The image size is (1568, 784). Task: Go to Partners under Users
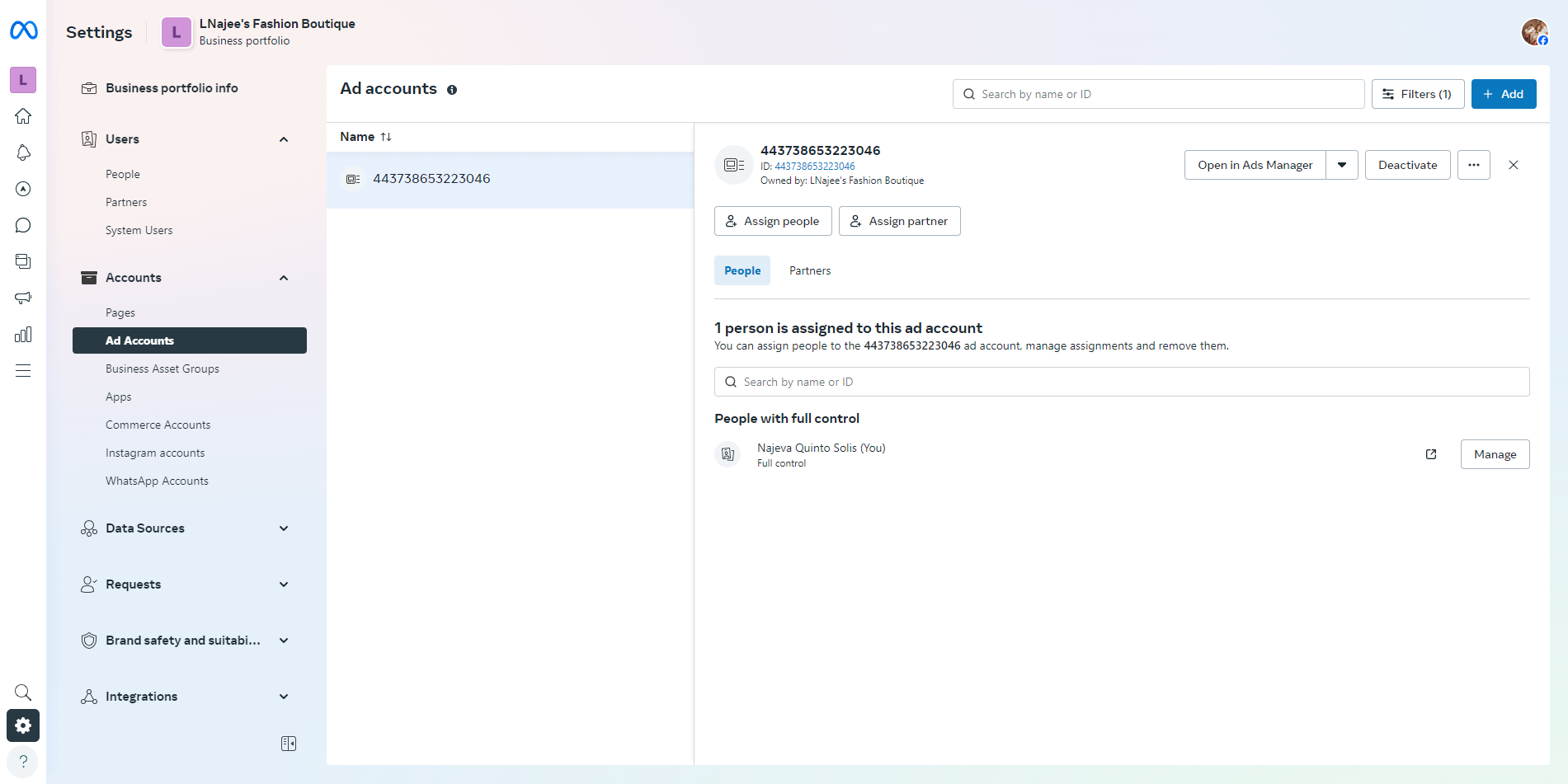pyautogui.click(x=126, y=202)
